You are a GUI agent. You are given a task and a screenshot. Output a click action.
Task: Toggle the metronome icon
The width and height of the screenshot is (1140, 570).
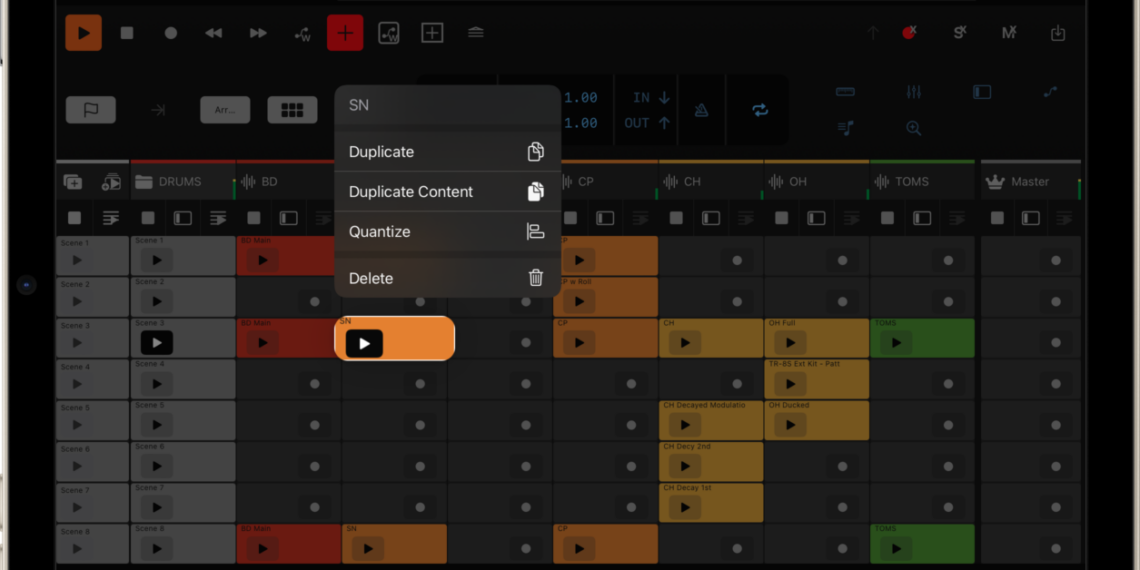click(x=702, y=110)
